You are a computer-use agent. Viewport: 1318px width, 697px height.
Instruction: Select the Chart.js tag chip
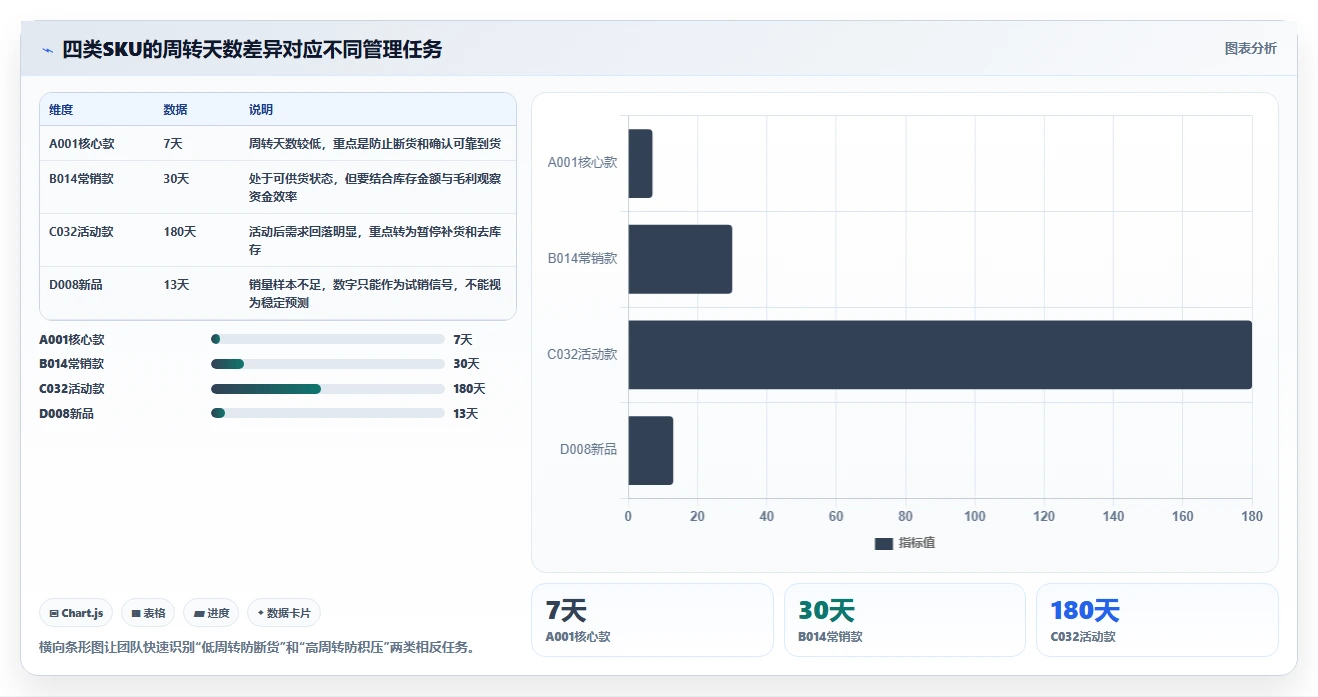pyautogui.click(x=76, y=613)
